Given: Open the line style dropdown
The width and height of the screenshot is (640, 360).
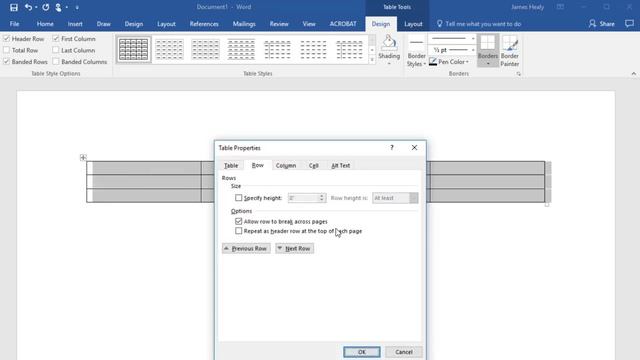Looking at the screenshot, I should tap(473, 39).
